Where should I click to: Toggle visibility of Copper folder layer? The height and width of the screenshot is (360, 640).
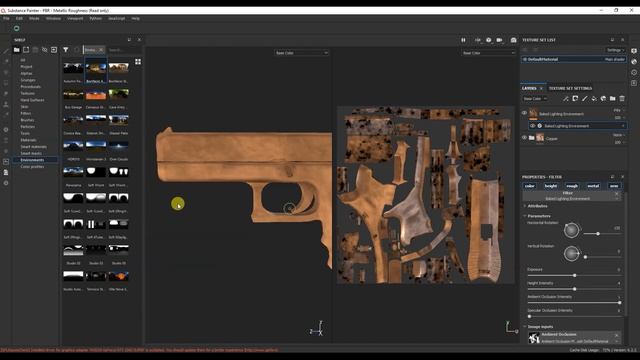[524, 138]
